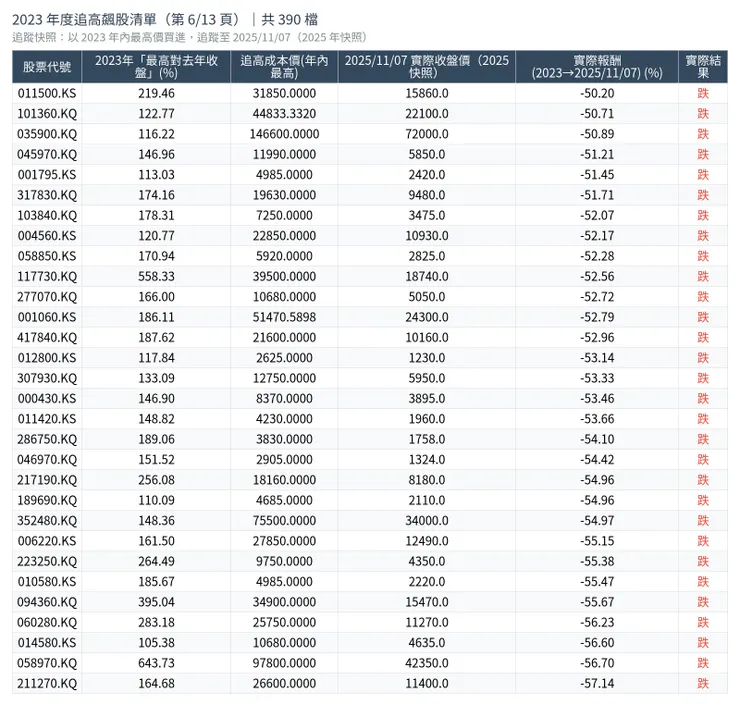Click return value -54.97
This screenshot has width=740, height=706.
(x=597, y=521)
